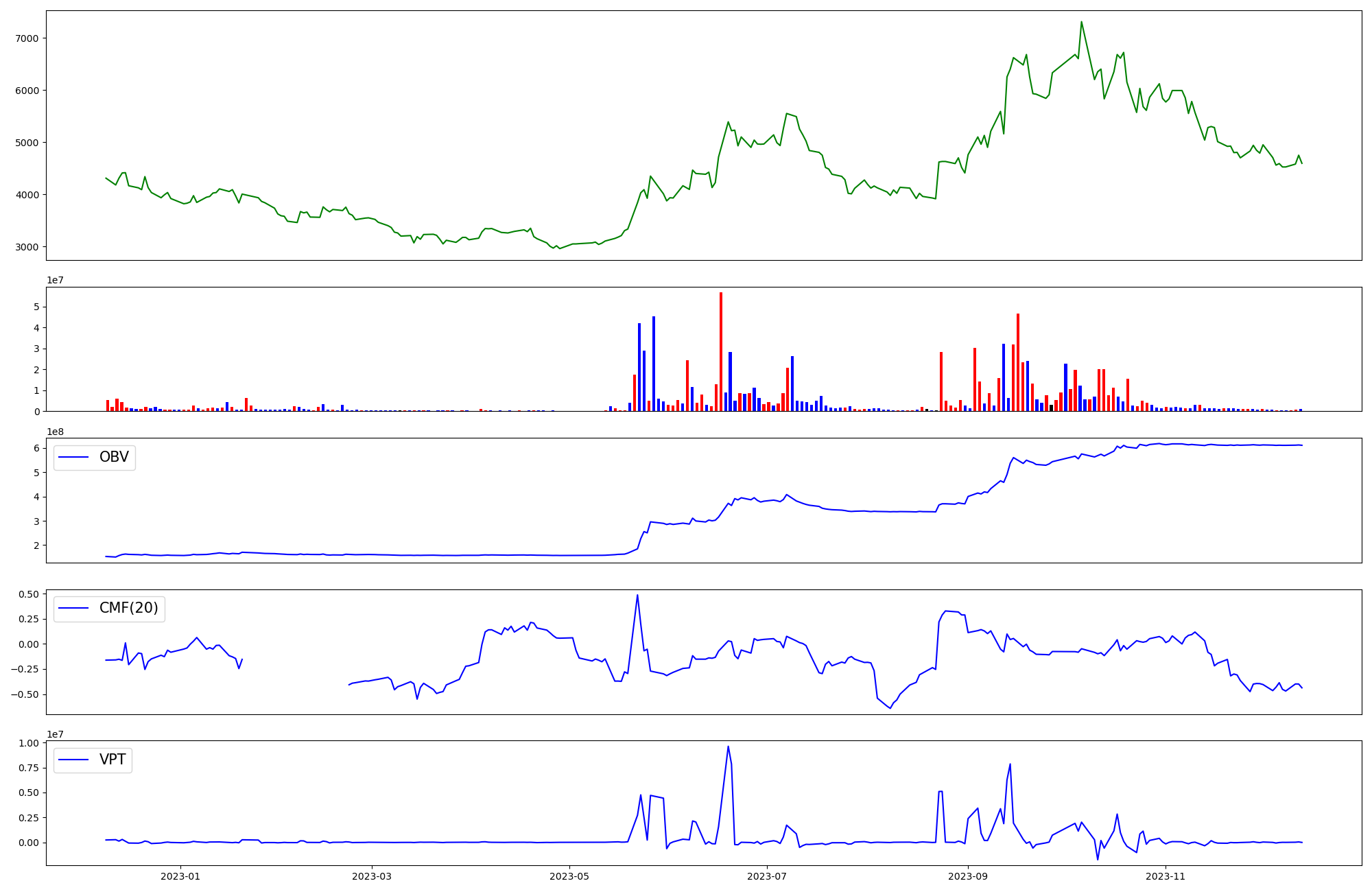1372x892 pixels.
Task: Click the tallest blue volume bar
Action: pyautogui.click(x=654, y=364)
